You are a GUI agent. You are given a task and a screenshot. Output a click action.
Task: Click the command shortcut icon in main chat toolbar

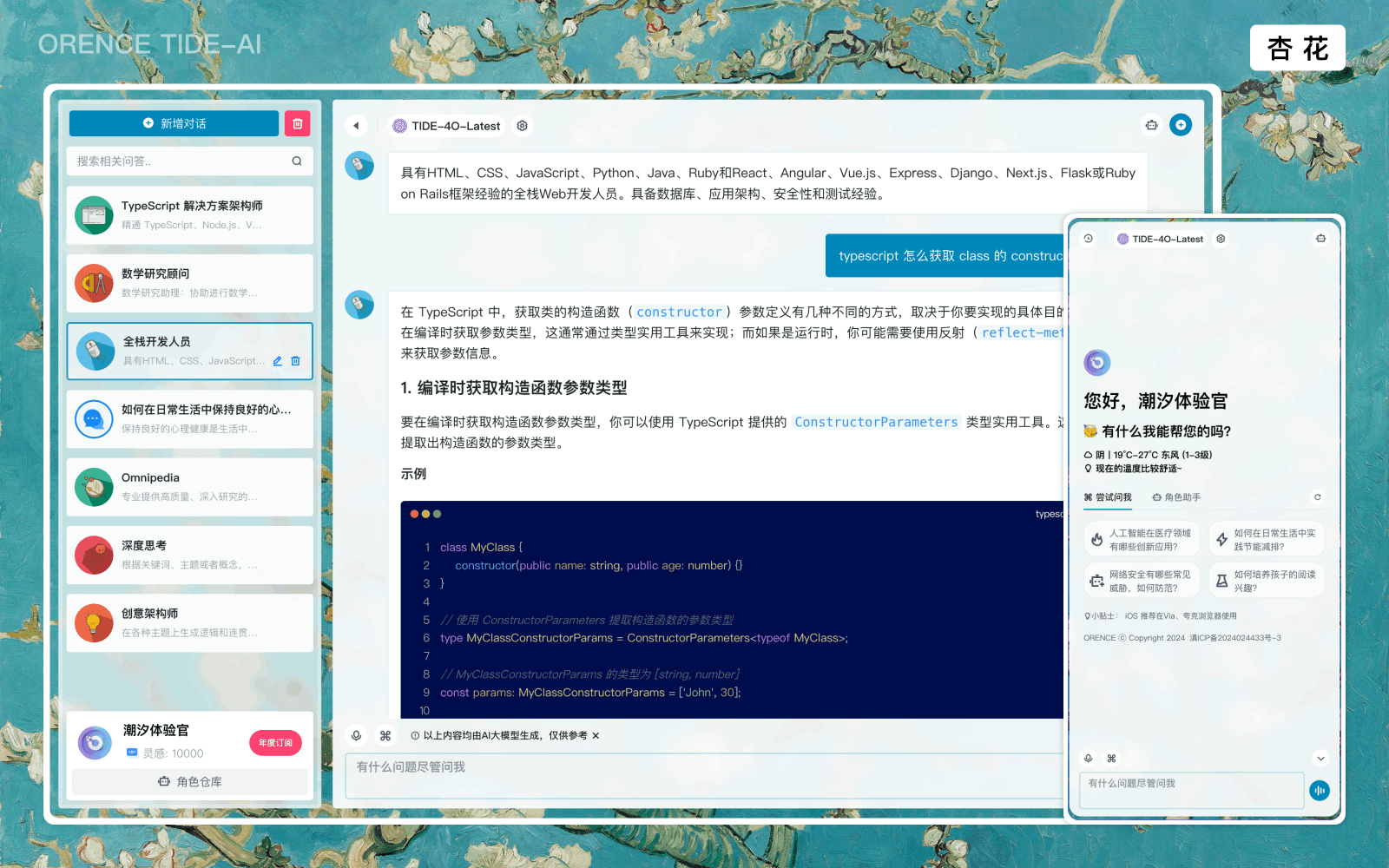coord(385,735)
